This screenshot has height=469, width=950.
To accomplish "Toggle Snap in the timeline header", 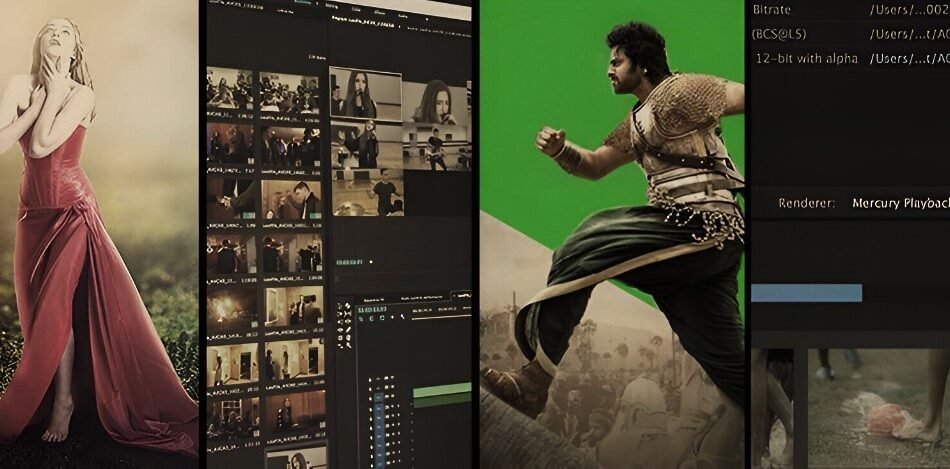I will coord(373,319).
